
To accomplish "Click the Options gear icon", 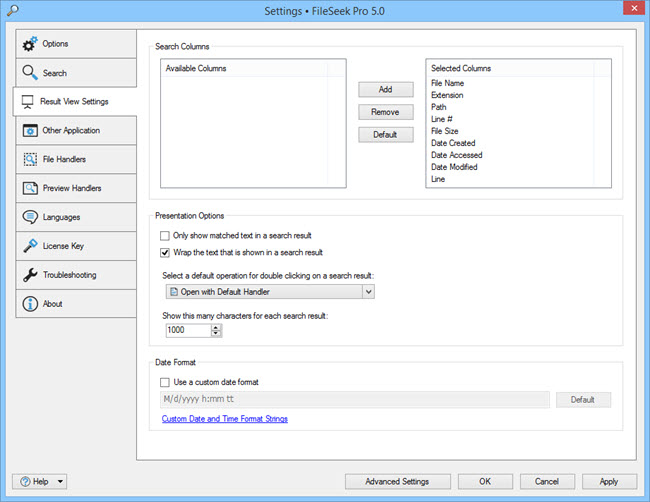I will pos(30,44).
